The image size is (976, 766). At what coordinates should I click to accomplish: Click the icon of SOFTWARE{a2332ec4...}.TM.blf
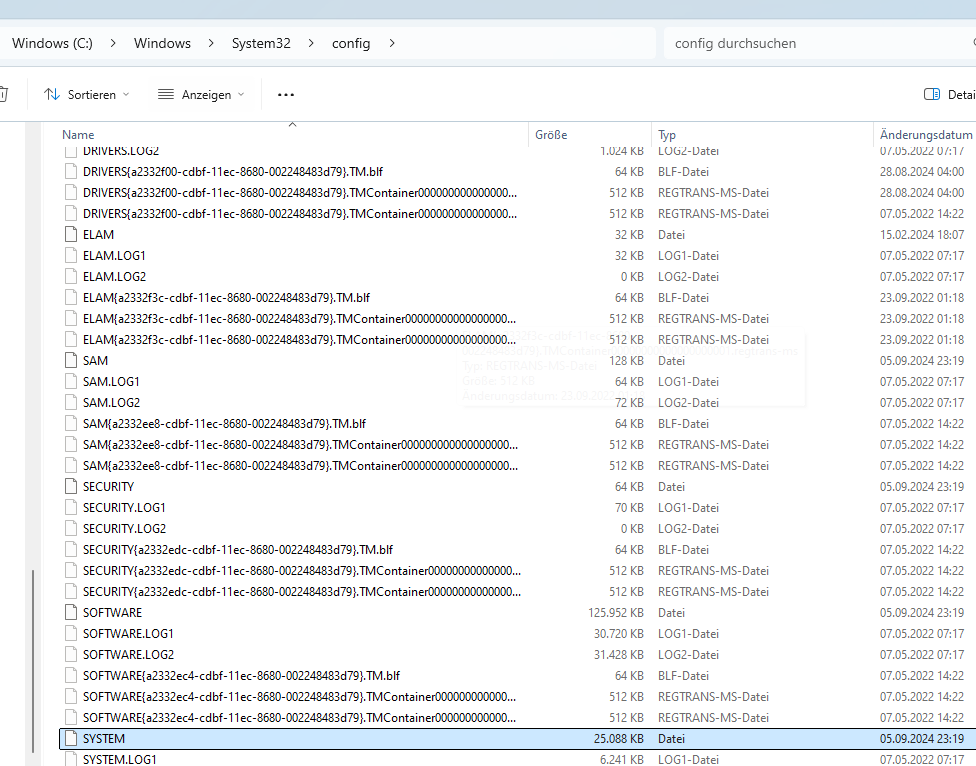[72, 676]
